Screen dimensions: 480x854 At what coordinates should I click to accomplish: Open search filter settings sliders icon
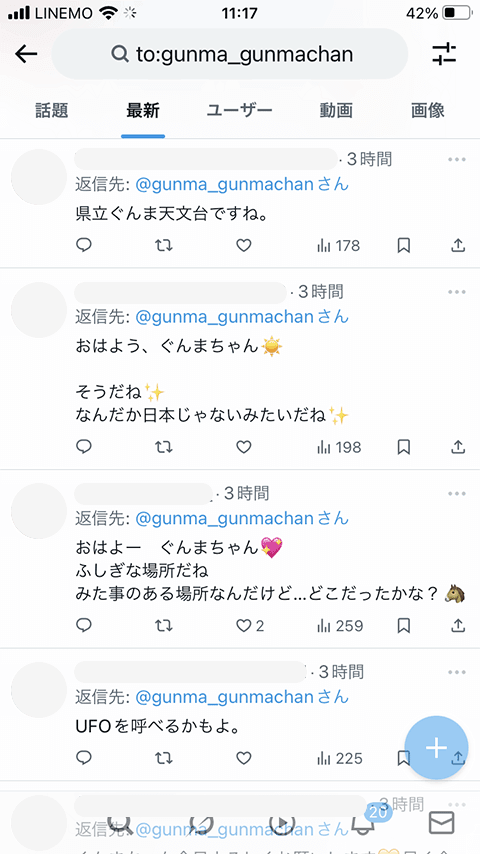tap(444, 54)
